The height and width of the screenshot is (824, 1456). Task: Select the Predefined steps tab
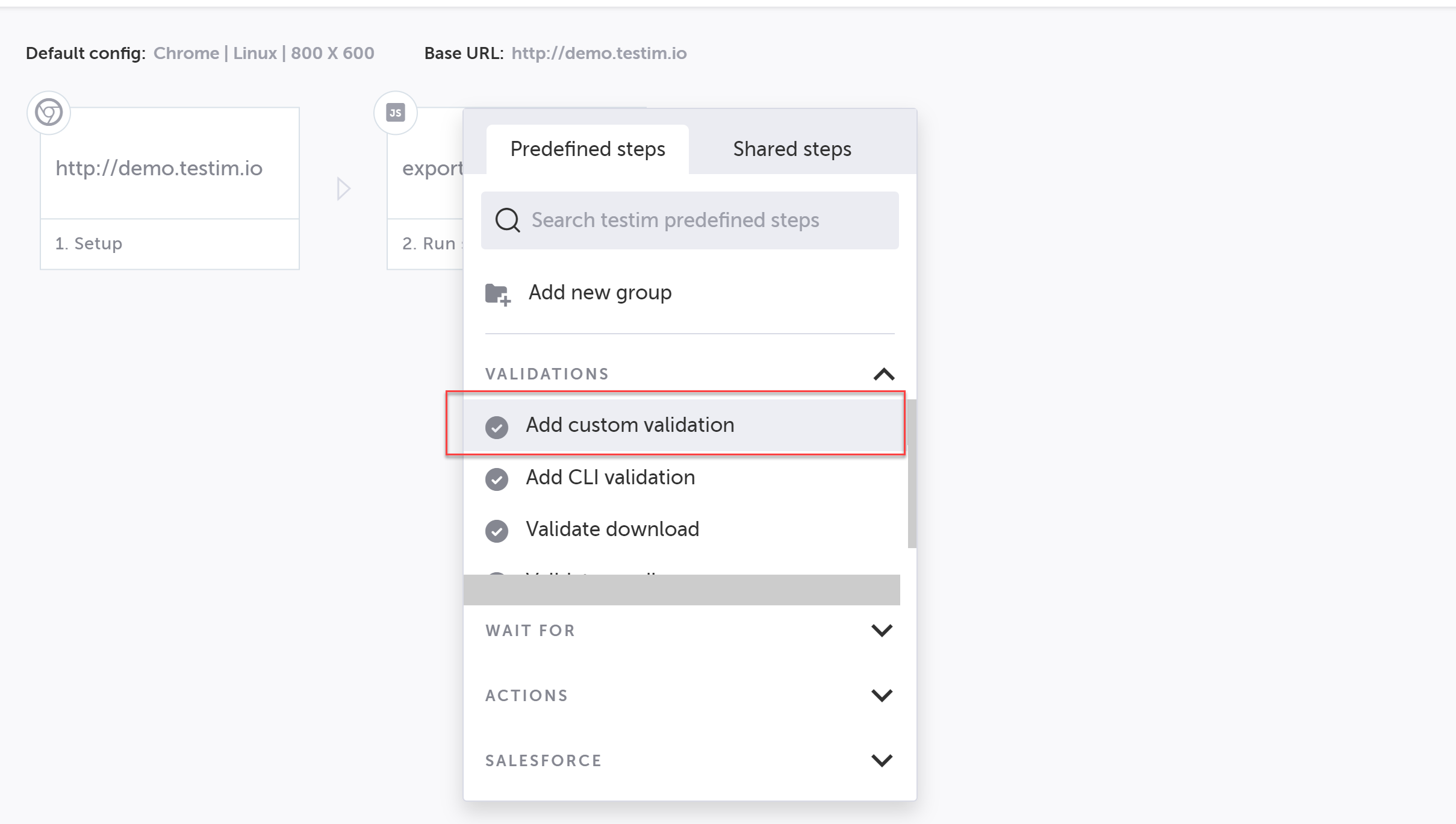(587, 149)
